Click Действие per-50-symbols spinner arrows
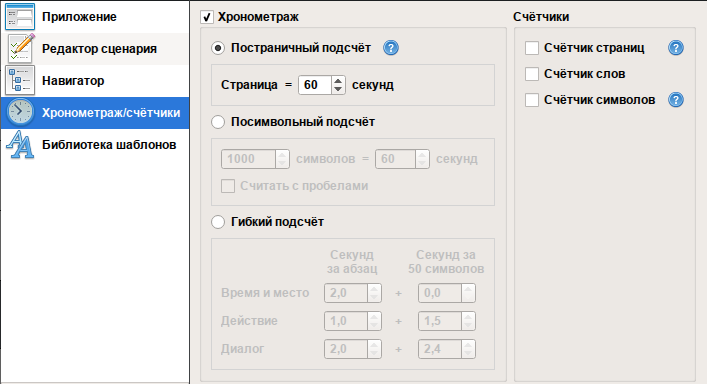The height and width of the screenshot is (384, 707). tap(468, 321)
